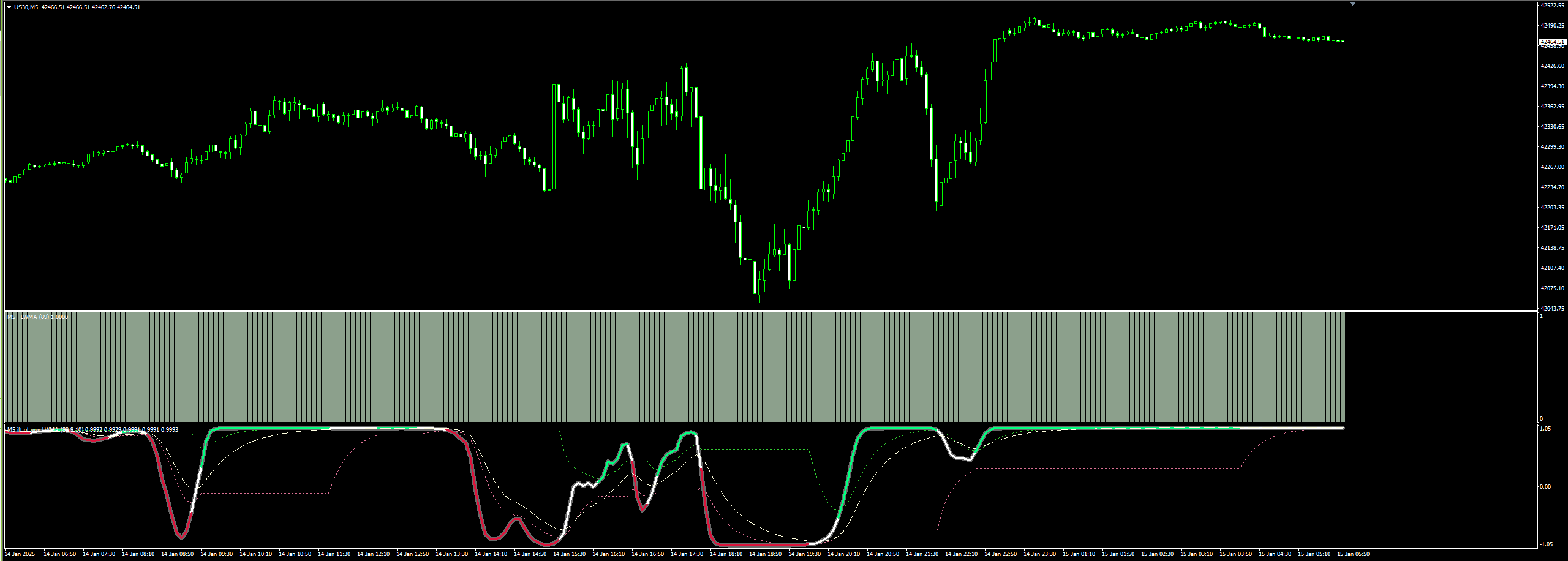Viewport: 1568px width, 561px height.
Task: Click price scale value 42426.60
Action: pos(1553,66)
